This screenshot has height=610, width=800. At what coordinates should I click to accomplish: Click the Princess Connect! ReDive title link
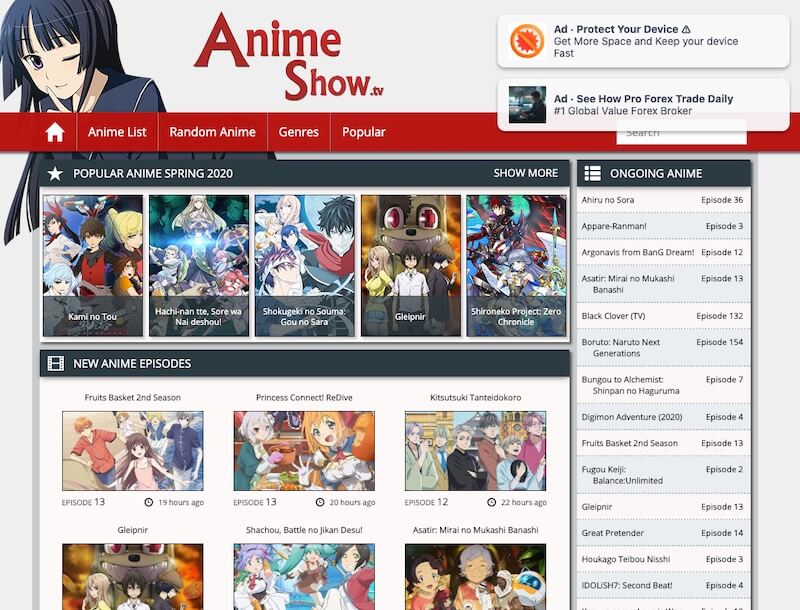click(304, 397)
